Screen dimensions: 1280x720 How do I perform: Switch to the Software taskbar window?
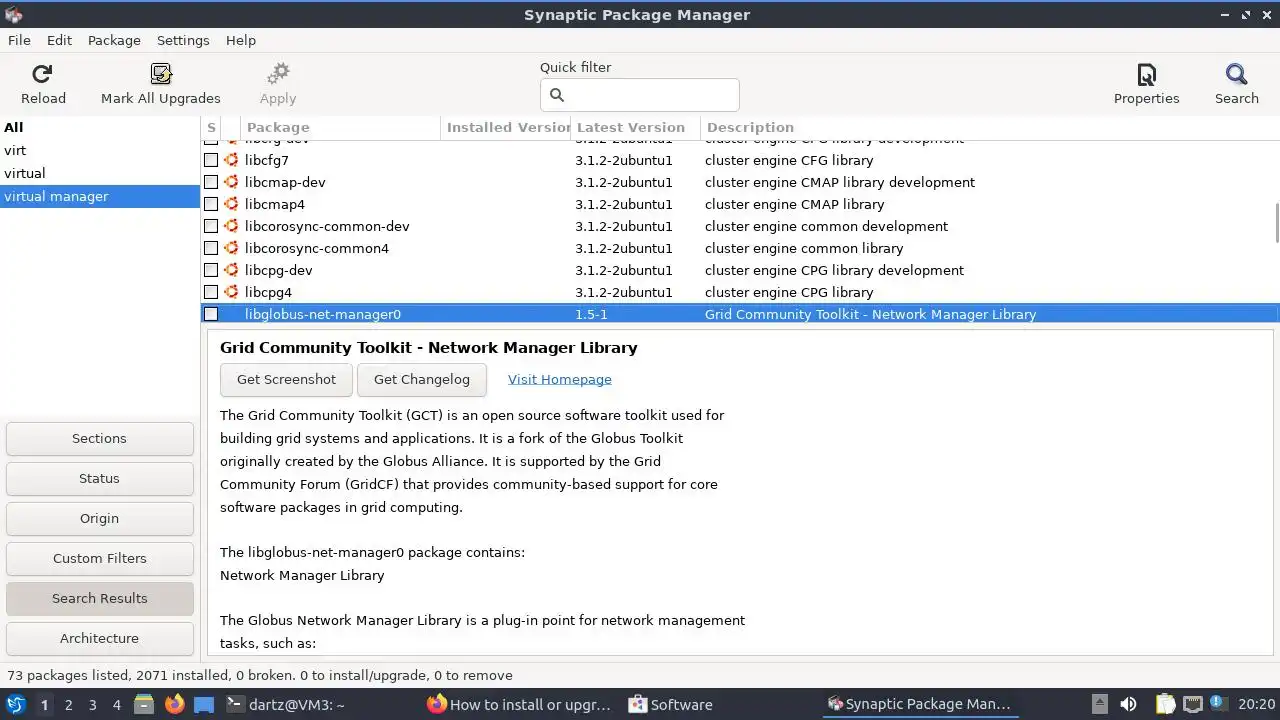[671, 704]
